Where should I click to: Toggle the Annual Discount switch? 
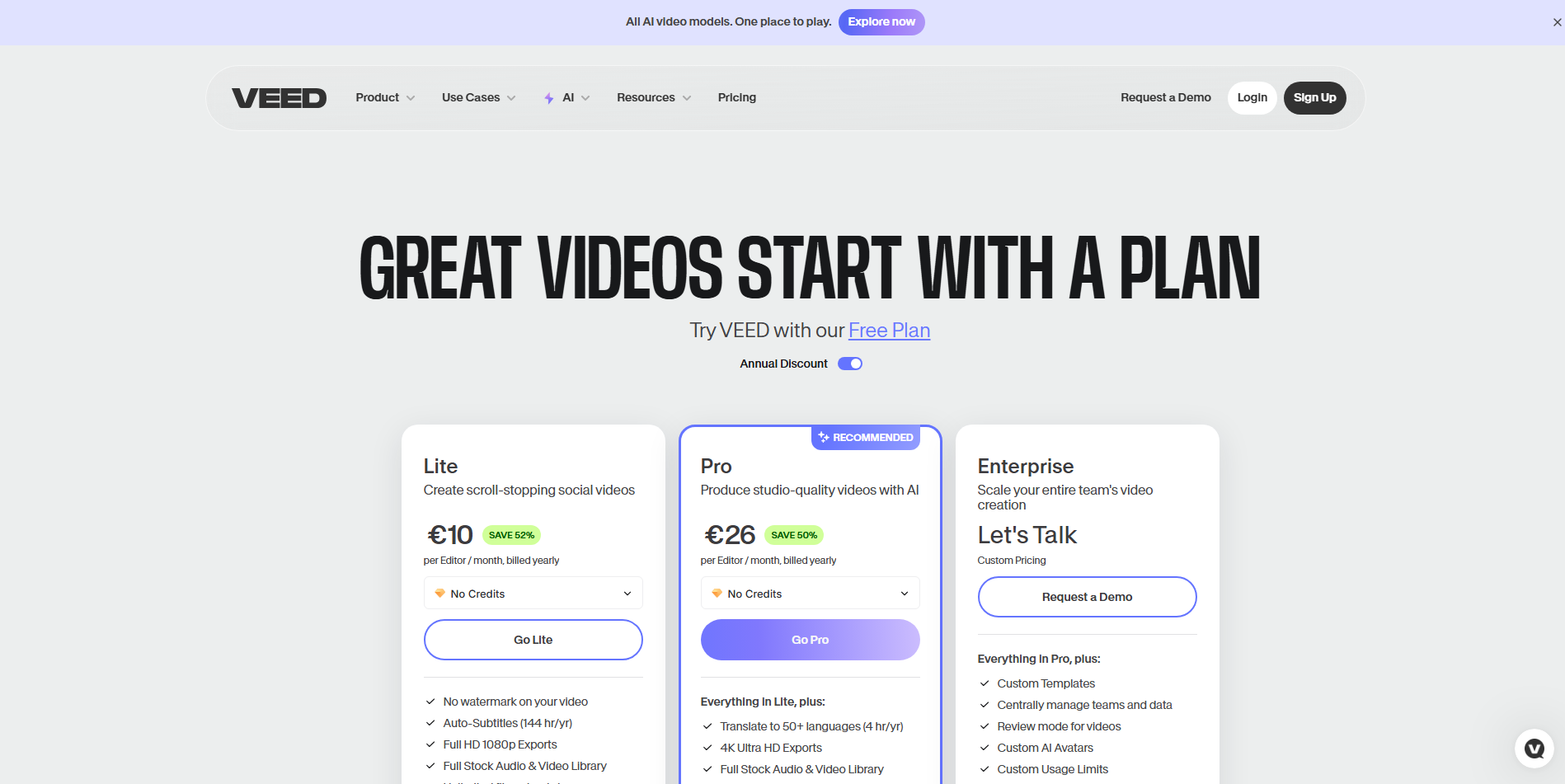[x=850, y=364]
